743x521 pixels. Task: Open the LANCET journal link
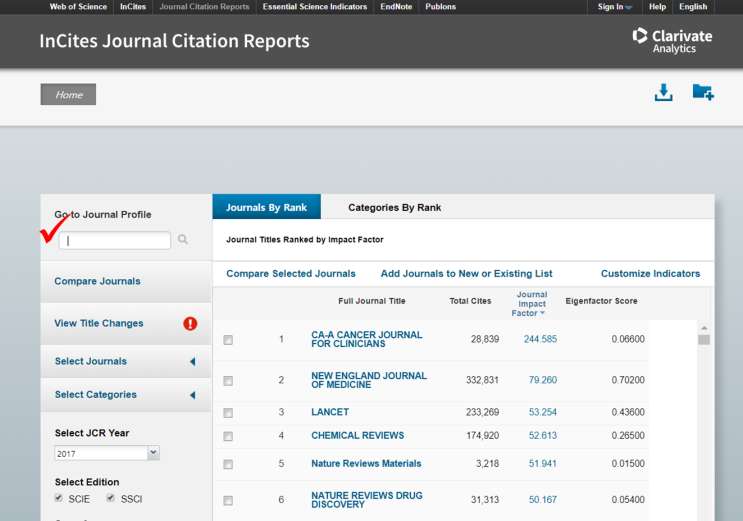330,412
